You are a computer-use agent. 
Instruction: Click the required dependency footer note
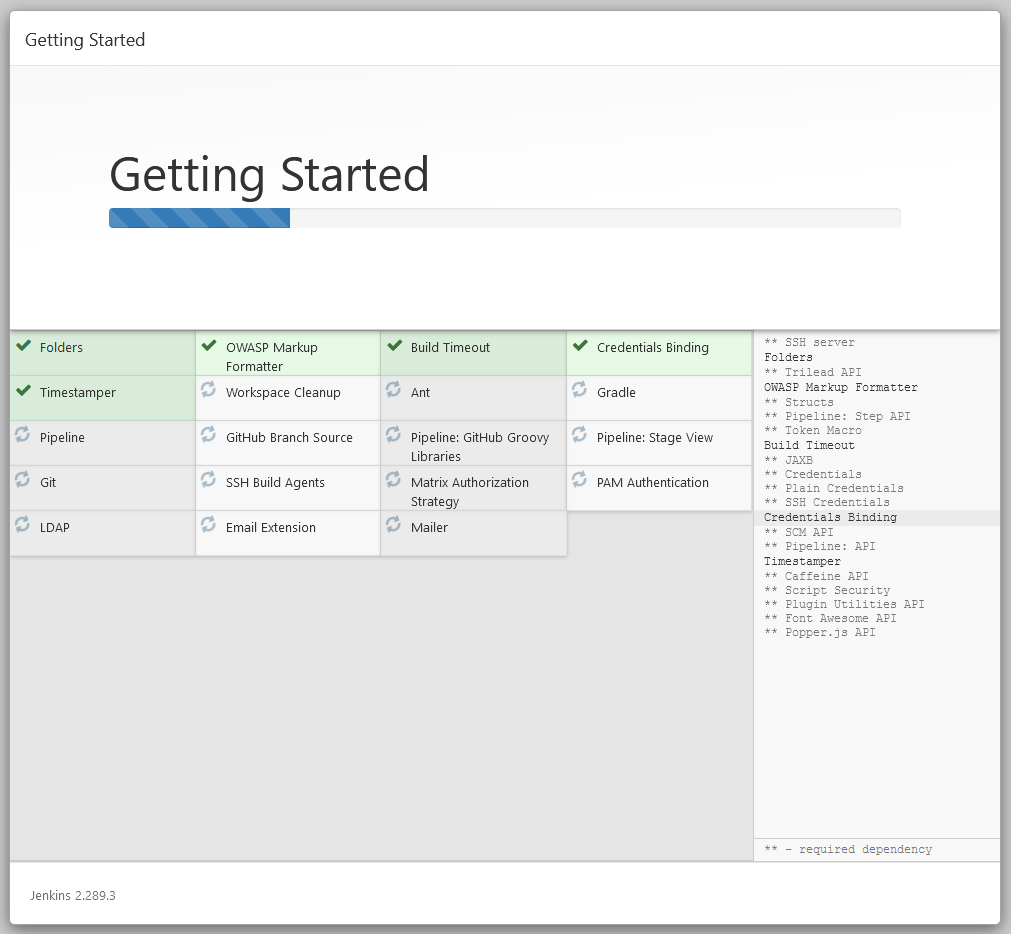click(x=848, y=849)
